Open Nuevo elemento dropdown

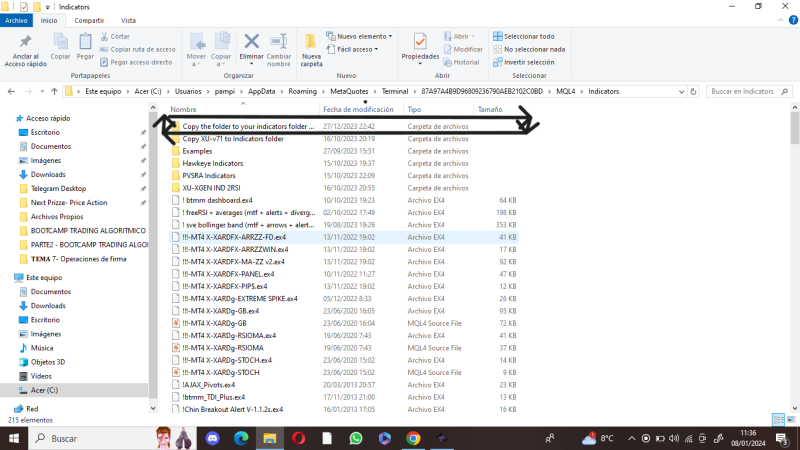[x=359, y=36]
